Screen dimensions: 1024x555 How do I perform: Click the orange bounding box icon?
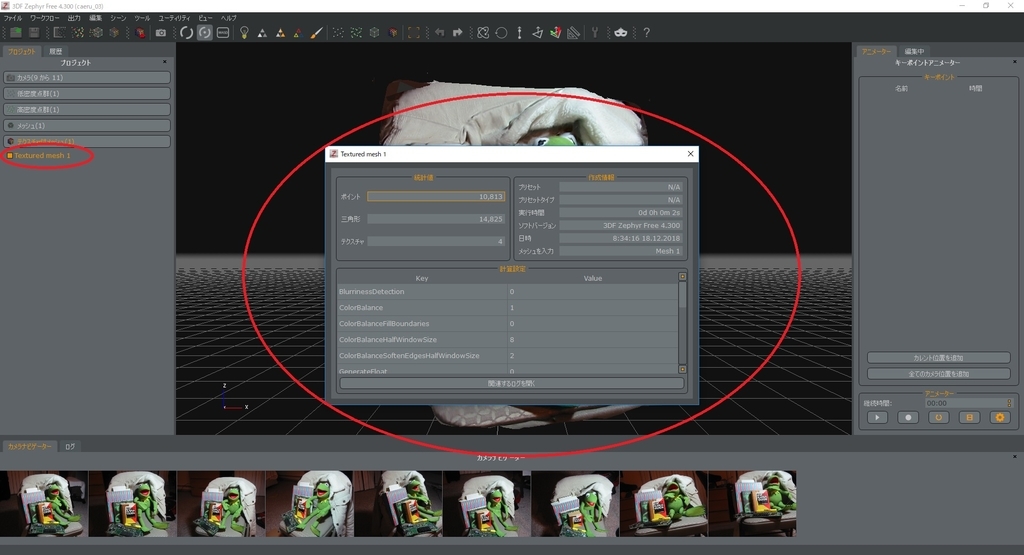(x=414, y=33)
